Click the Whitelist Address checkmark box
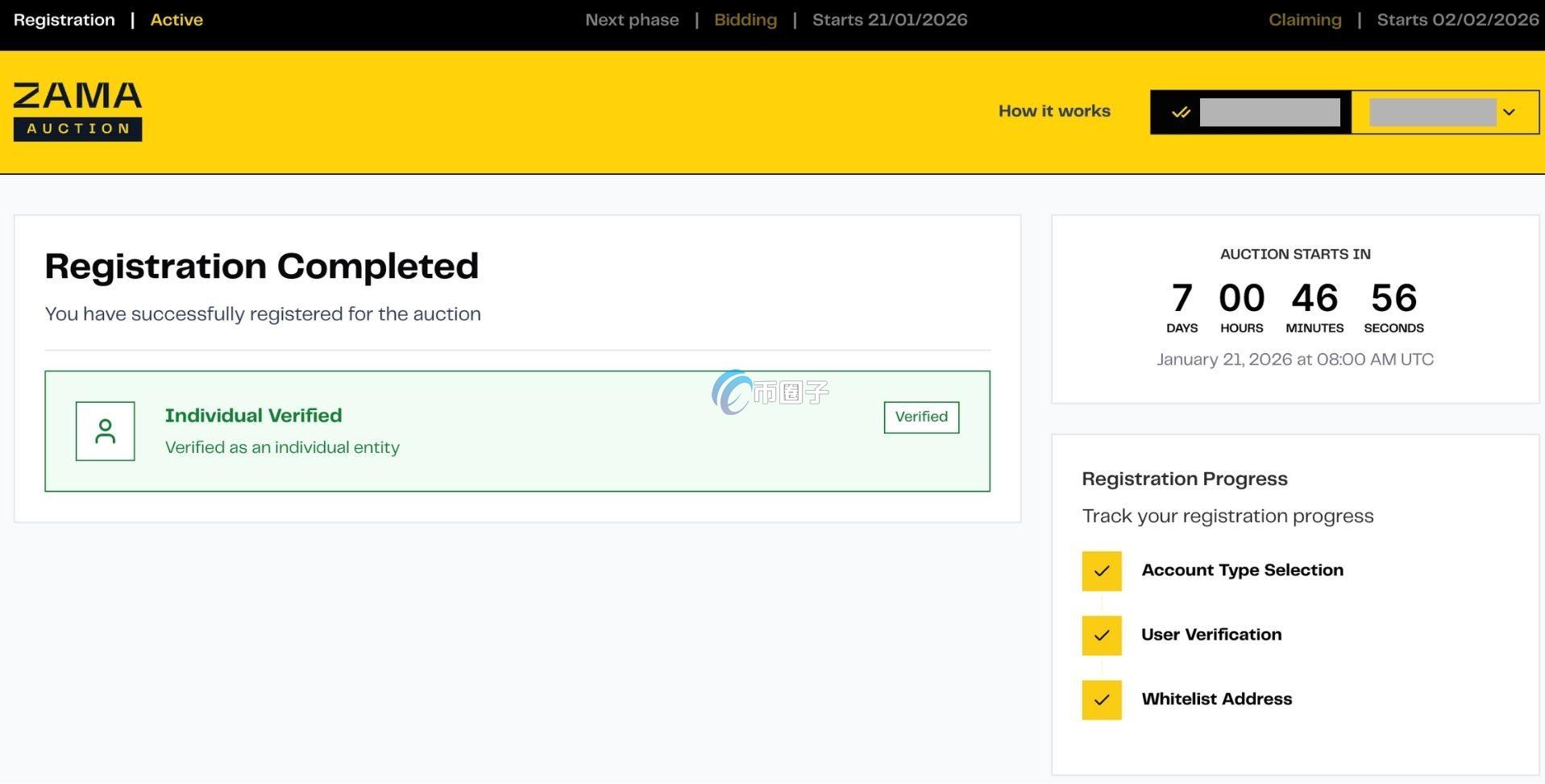 1101,700
